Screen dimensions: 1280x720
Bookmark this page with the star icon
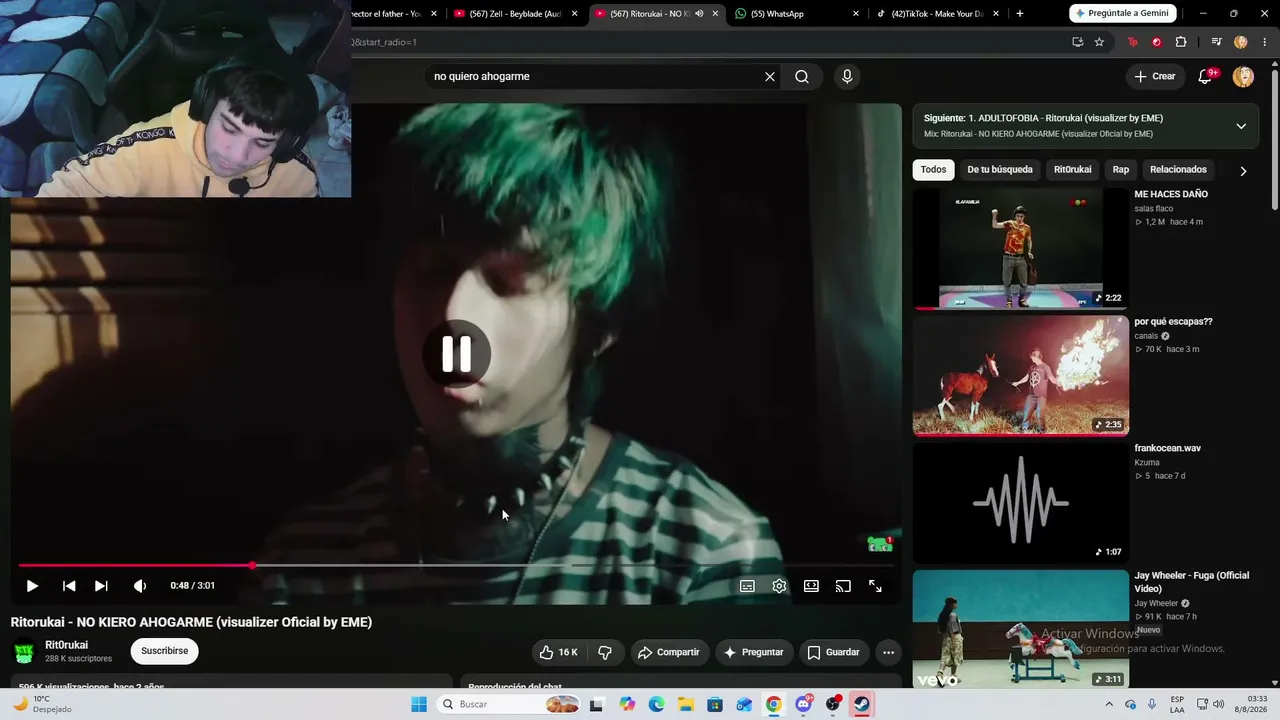[1100, 42]
